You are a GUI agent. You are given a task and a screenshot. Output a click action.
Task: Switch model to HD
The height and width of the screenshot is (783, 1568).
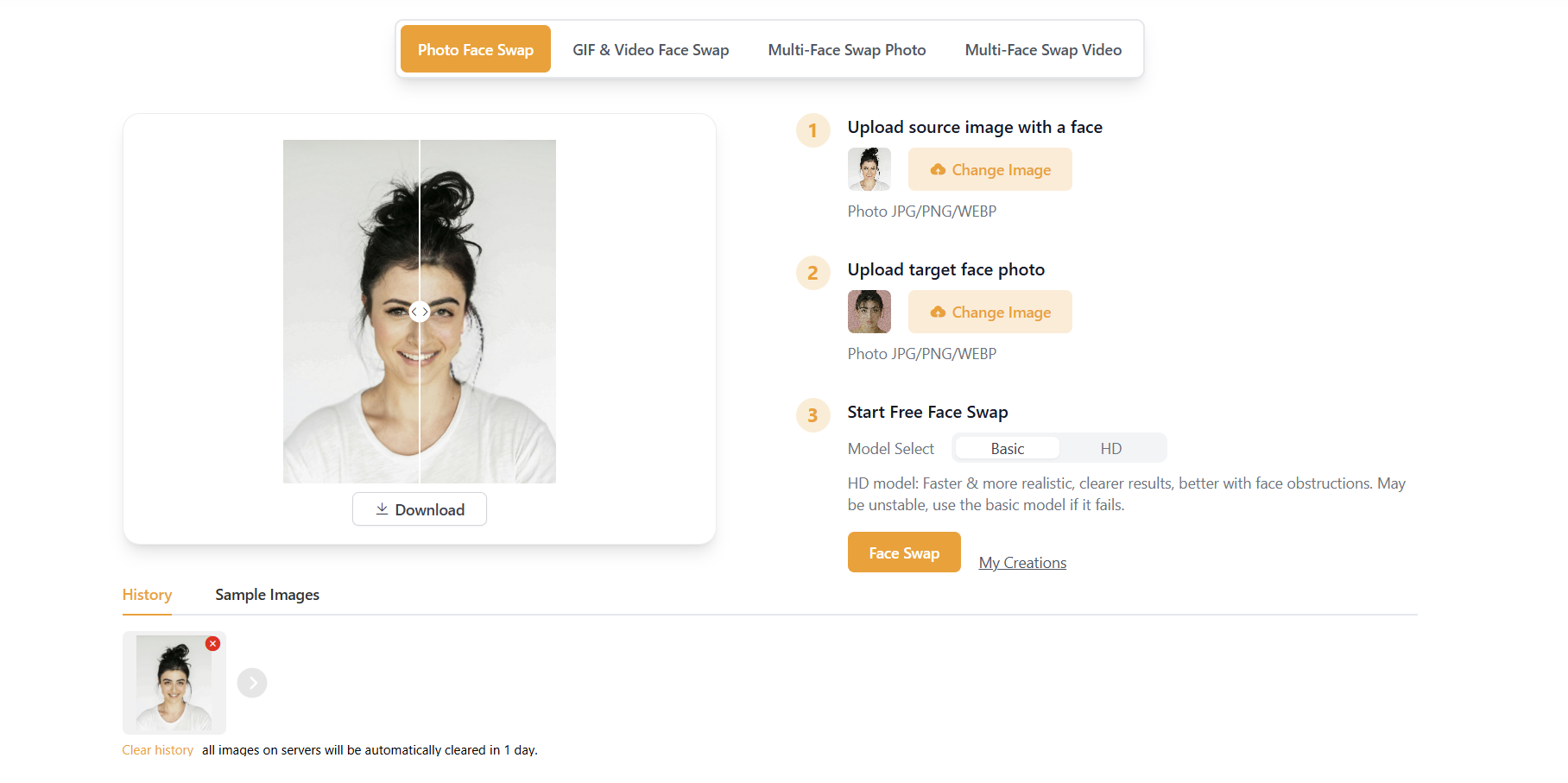(x=1110, y=448)
